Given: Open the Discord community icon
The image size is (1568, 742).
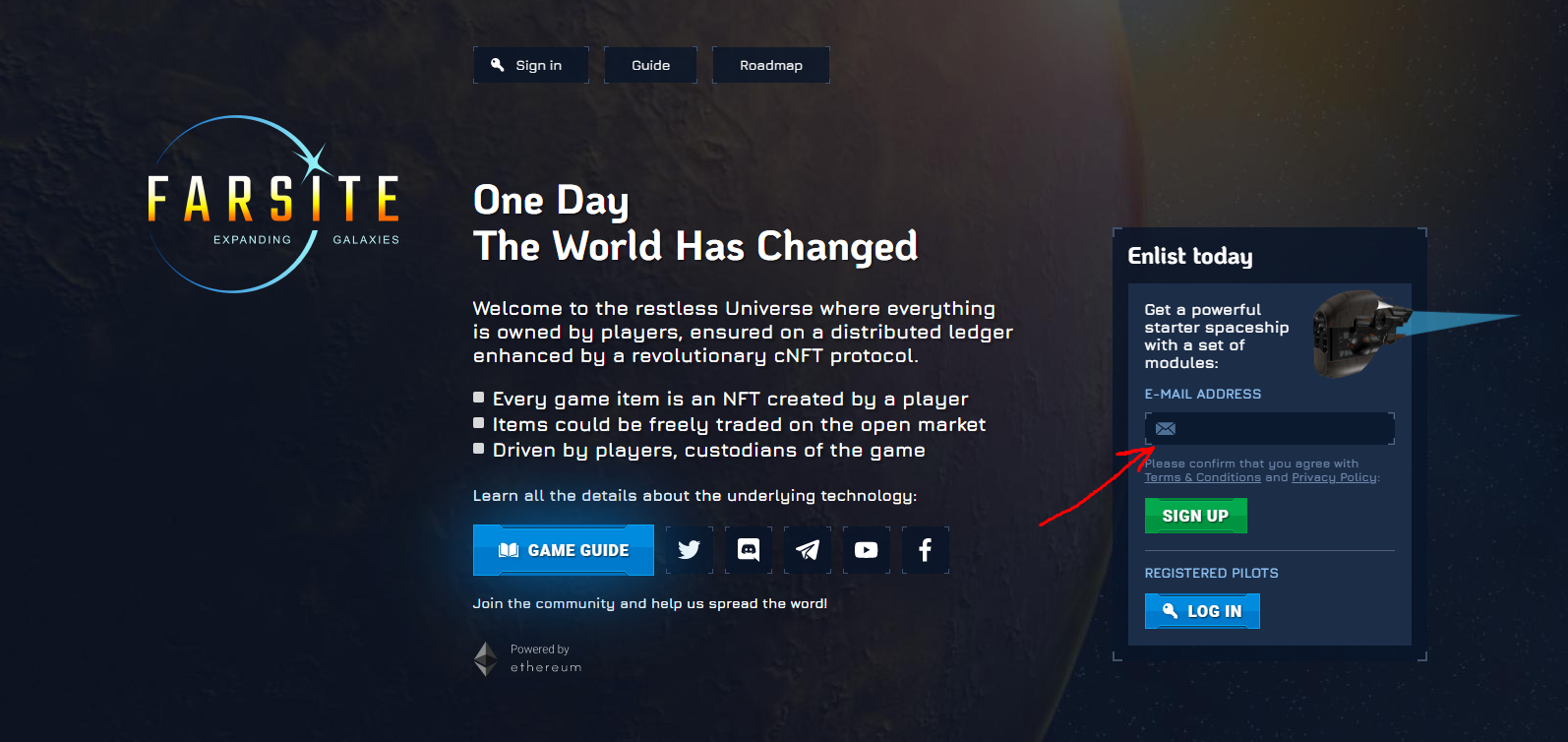Looking at the screenshot, I should (x=749, y=550).
